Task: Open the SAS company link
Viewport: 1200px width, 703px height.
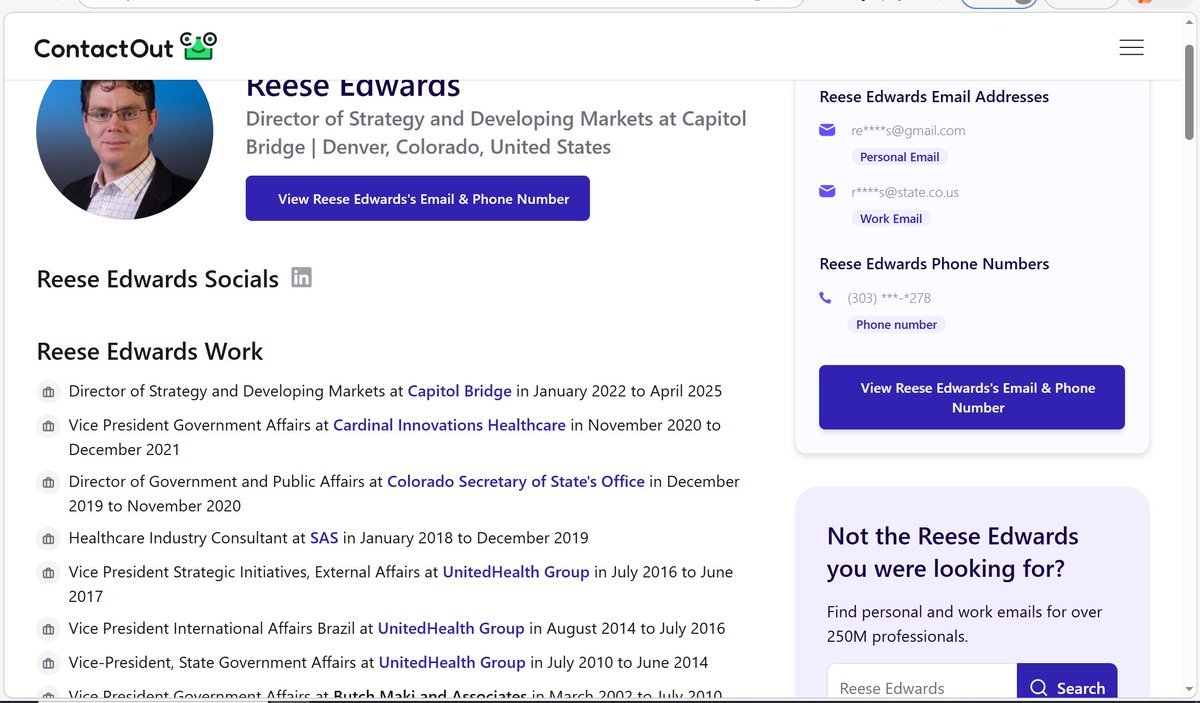Action: pyautogui.click(x=324, y=538)
